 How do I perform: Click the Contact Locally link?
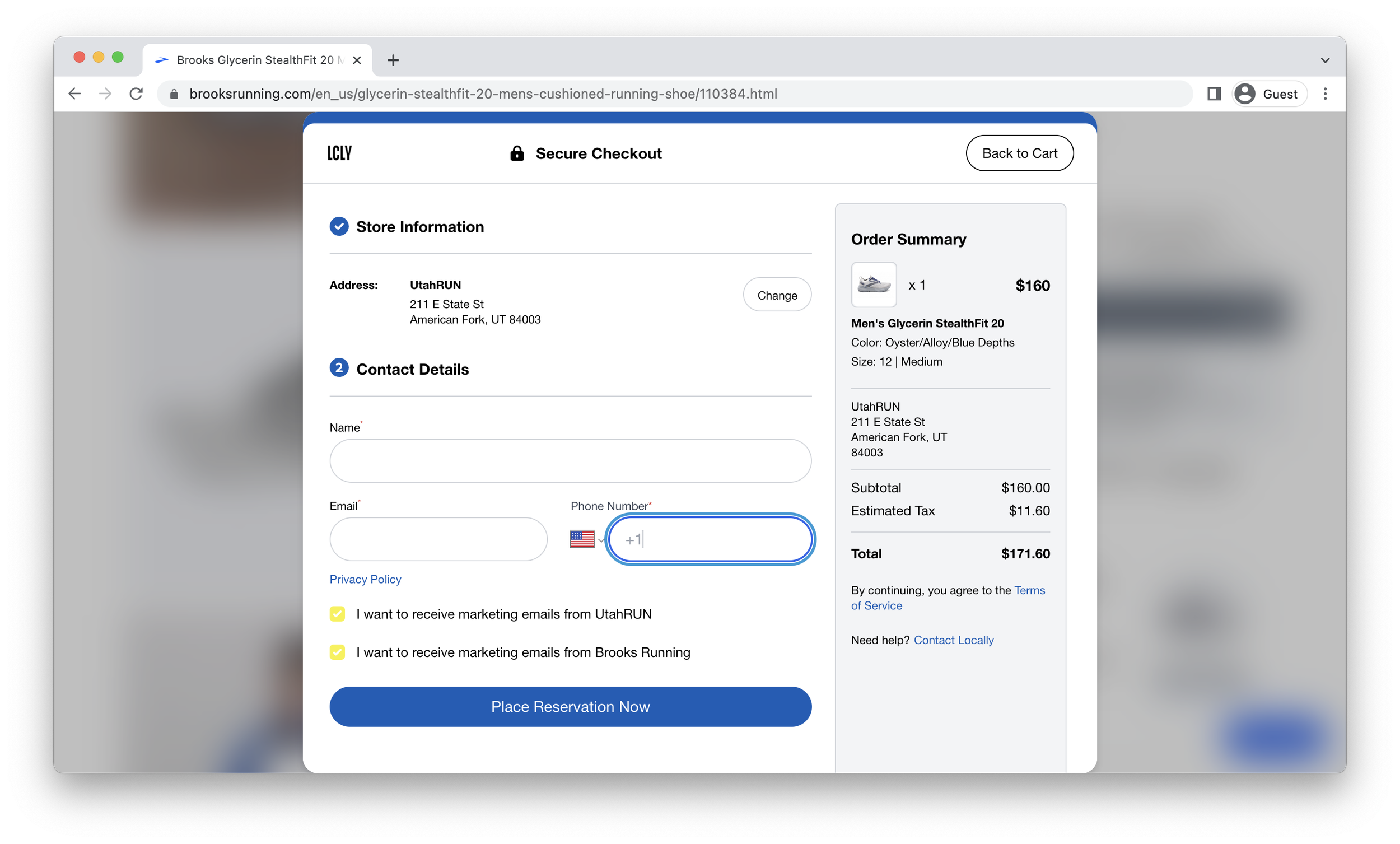pyautogui.click(x=954, y=640)
